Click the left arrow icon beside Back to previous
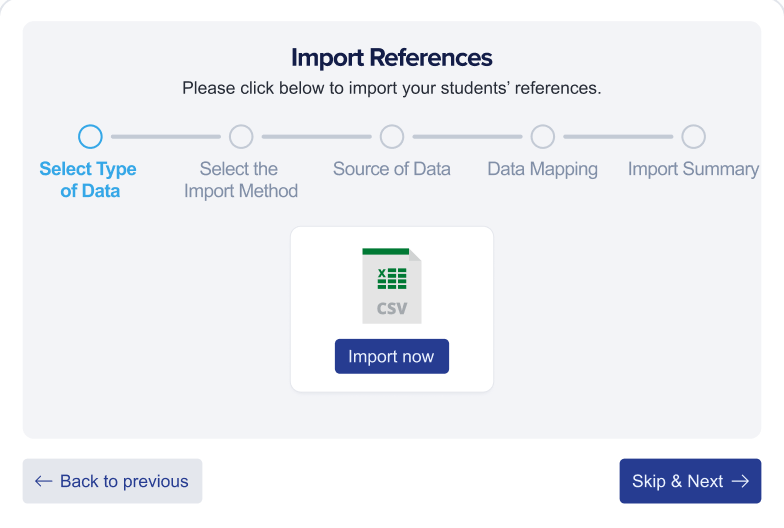784x528 pixels. [43, 481]
